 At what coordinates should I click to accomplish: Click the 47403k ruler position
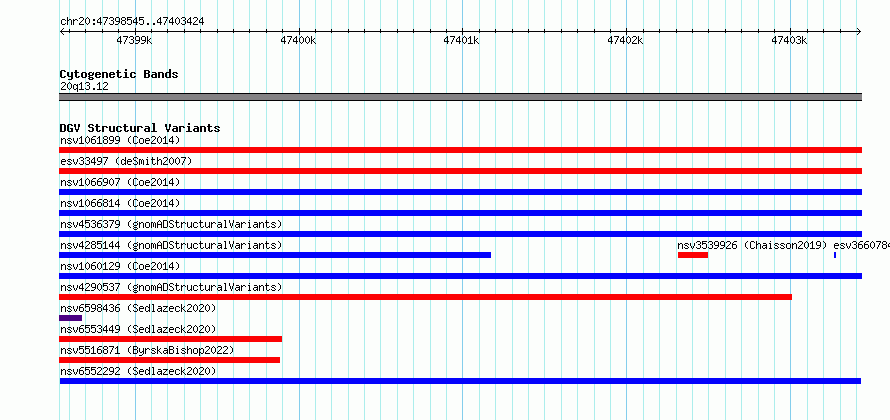point(790,40)
